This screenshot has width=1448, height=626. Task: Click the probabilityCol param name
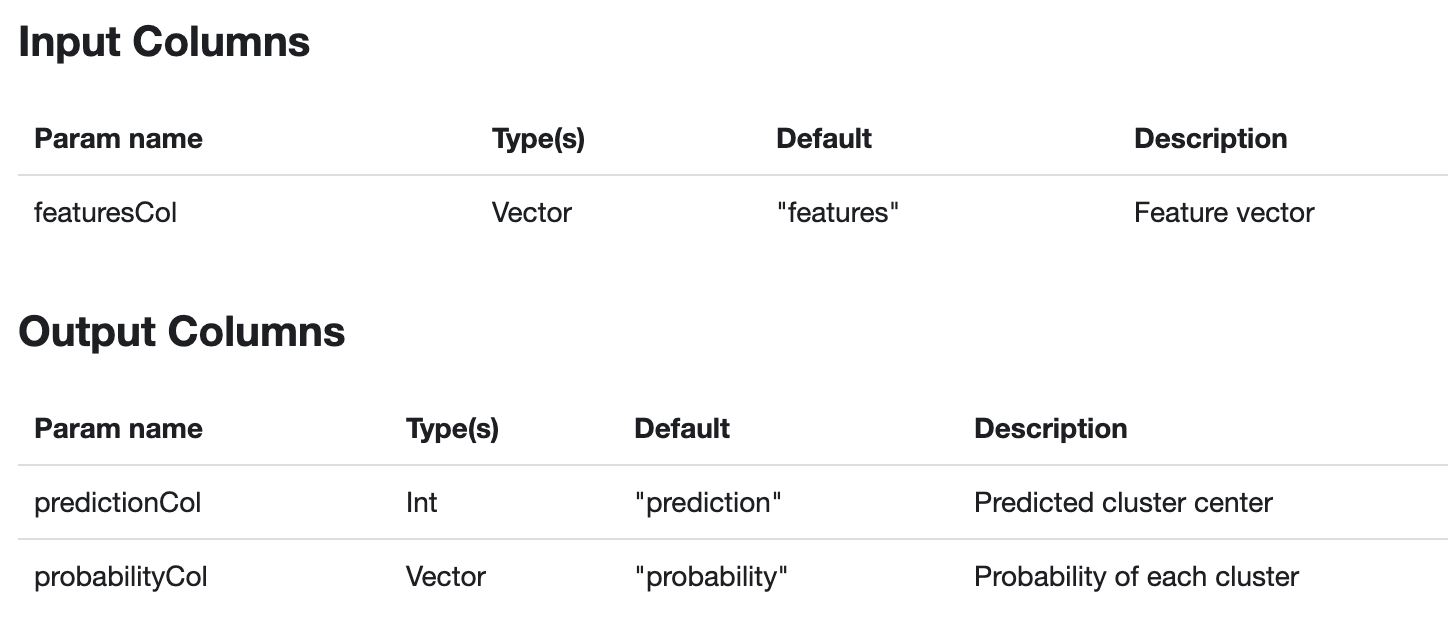click(121, 577)
